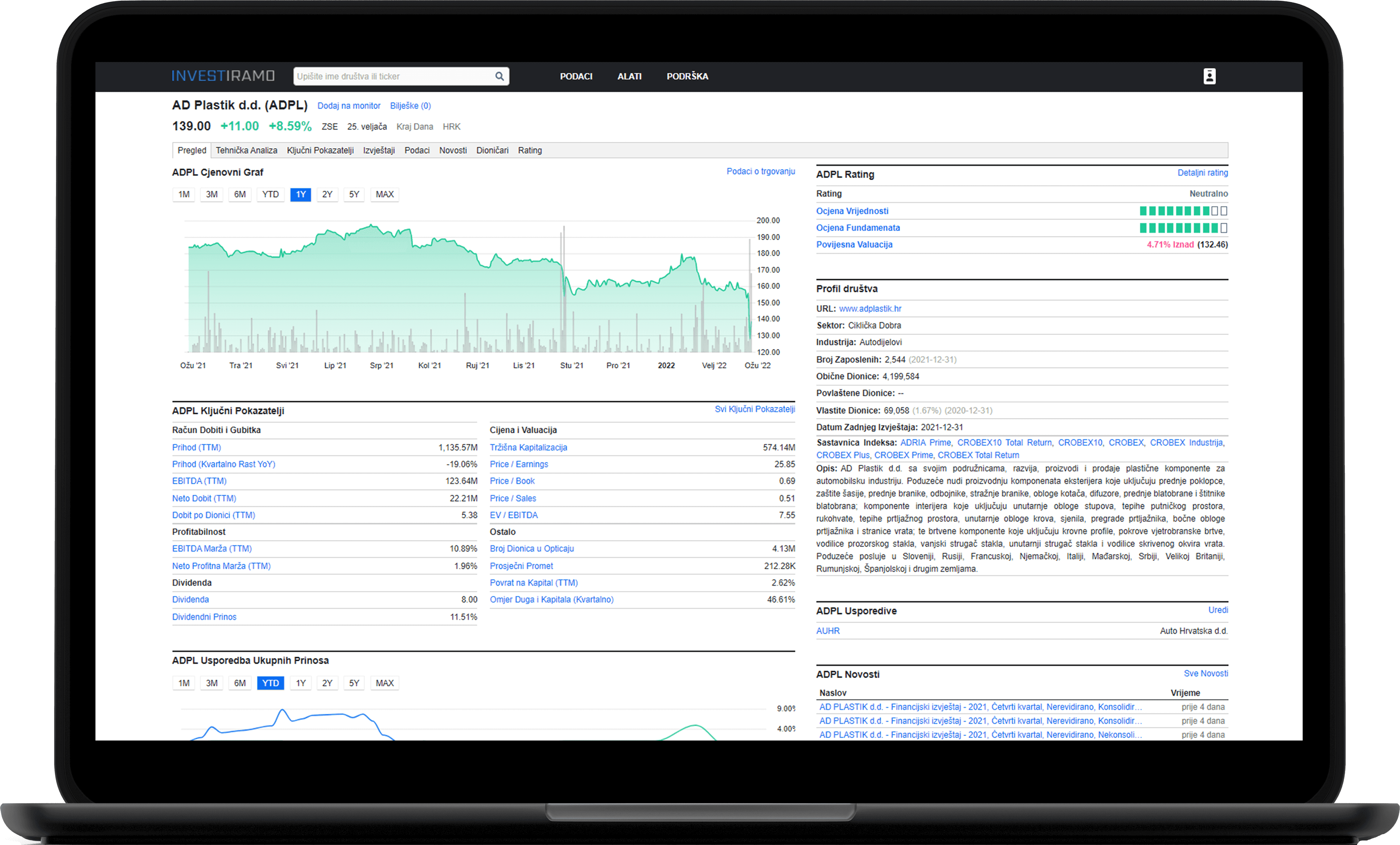
Task: Set returns comparison range to 5Y
Action: point(354,683)
